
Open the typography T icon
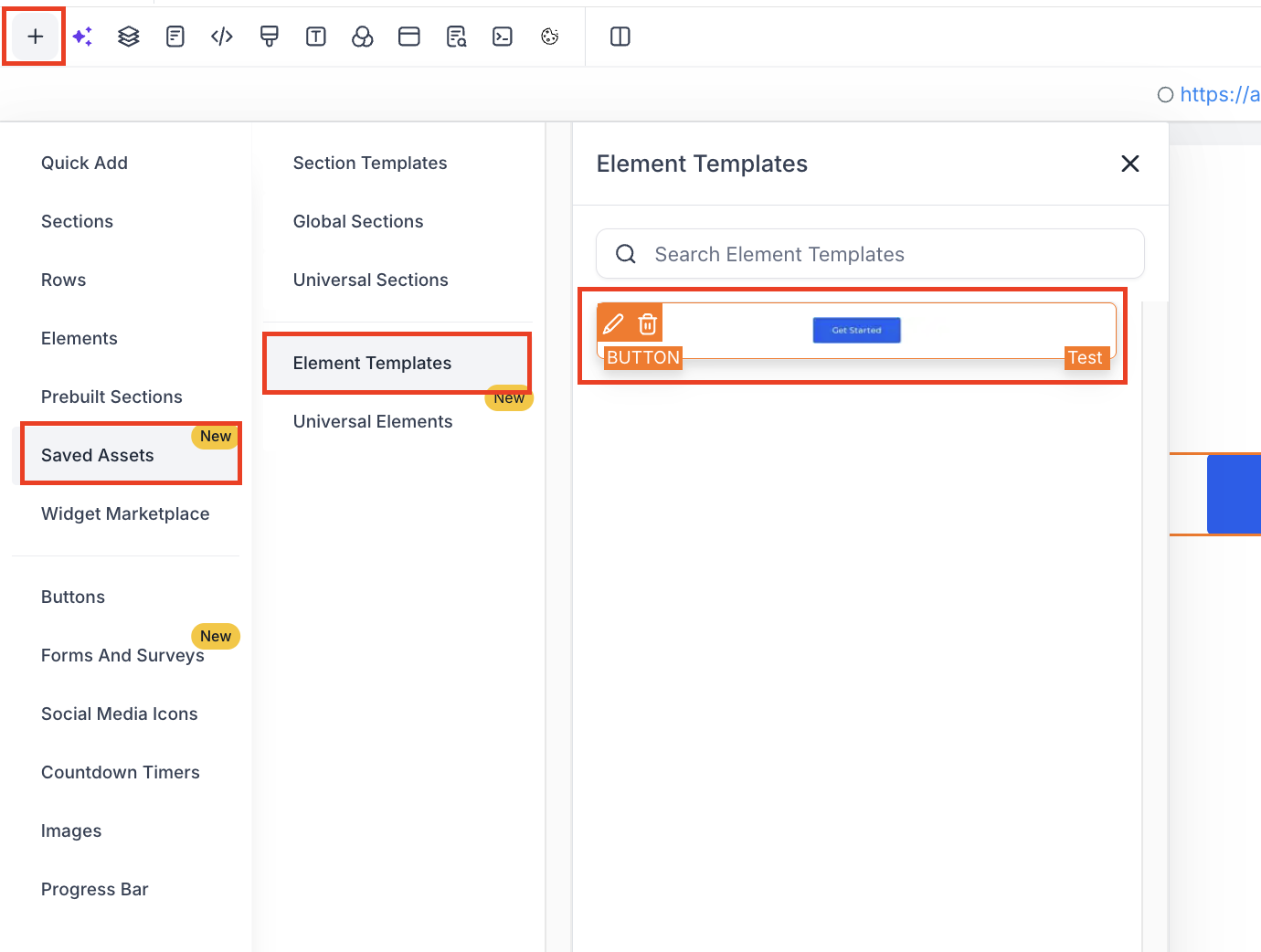click(316, 37)
